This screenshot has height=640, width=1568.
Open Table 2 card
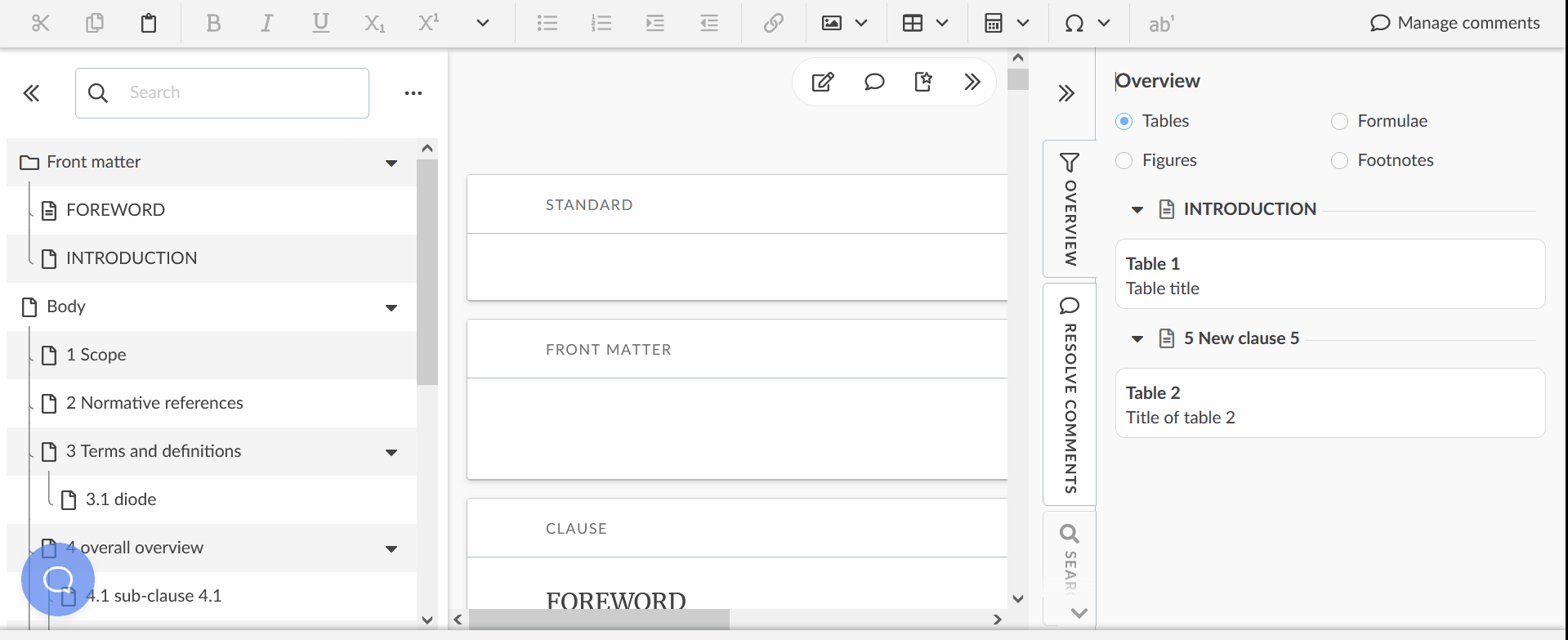pos(1330,403)
